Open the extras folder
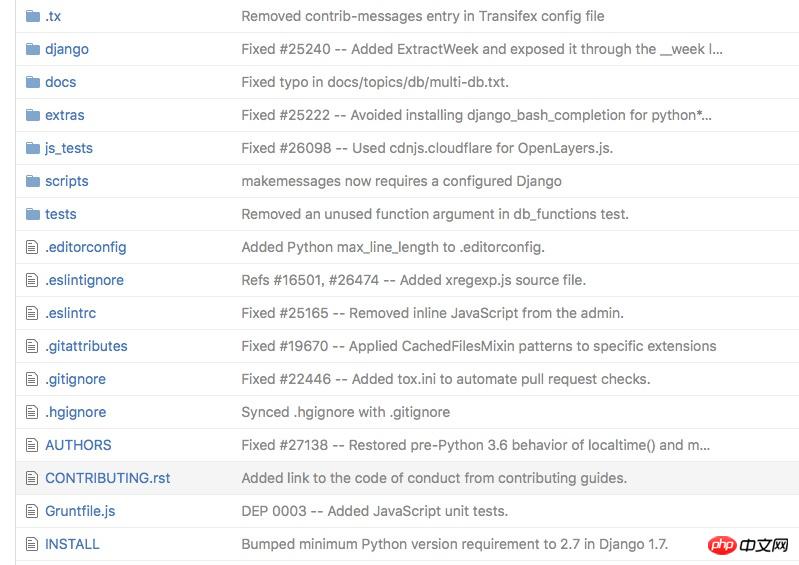This screenshot has width=799, height=565. [64, 115]
